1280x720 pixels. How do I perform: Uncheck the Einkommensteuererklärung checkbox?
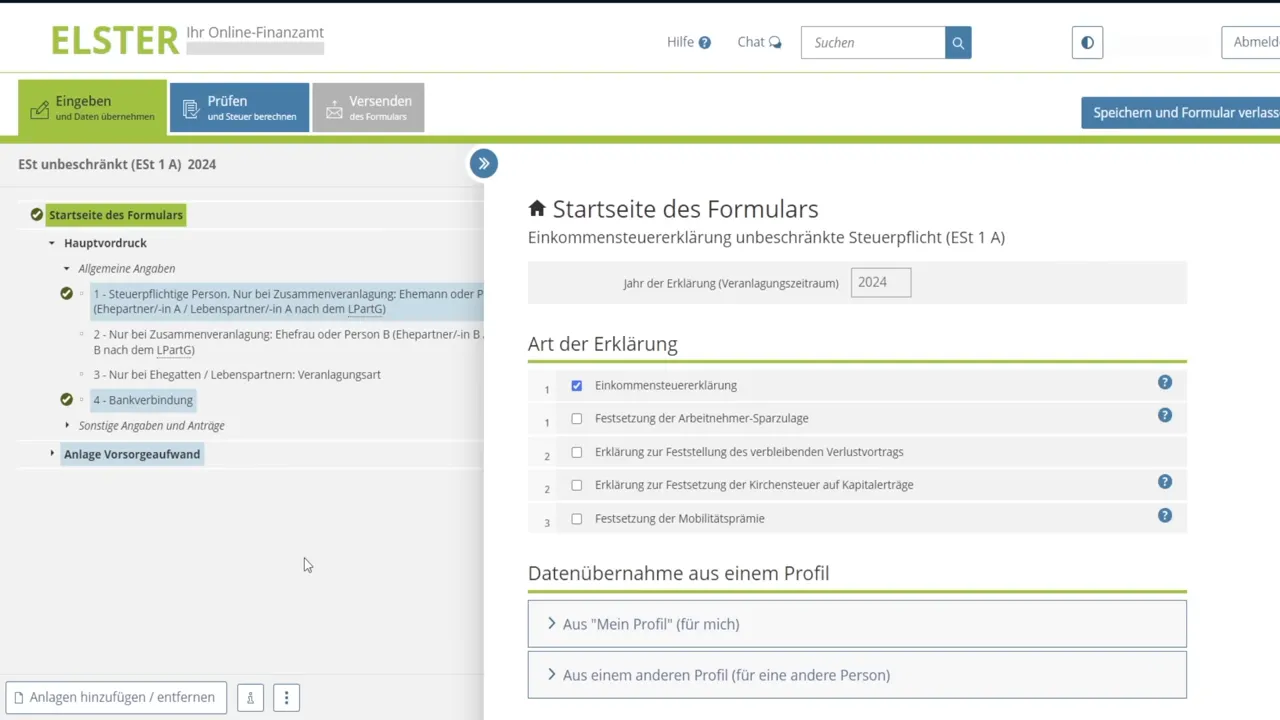coord(576,385)
